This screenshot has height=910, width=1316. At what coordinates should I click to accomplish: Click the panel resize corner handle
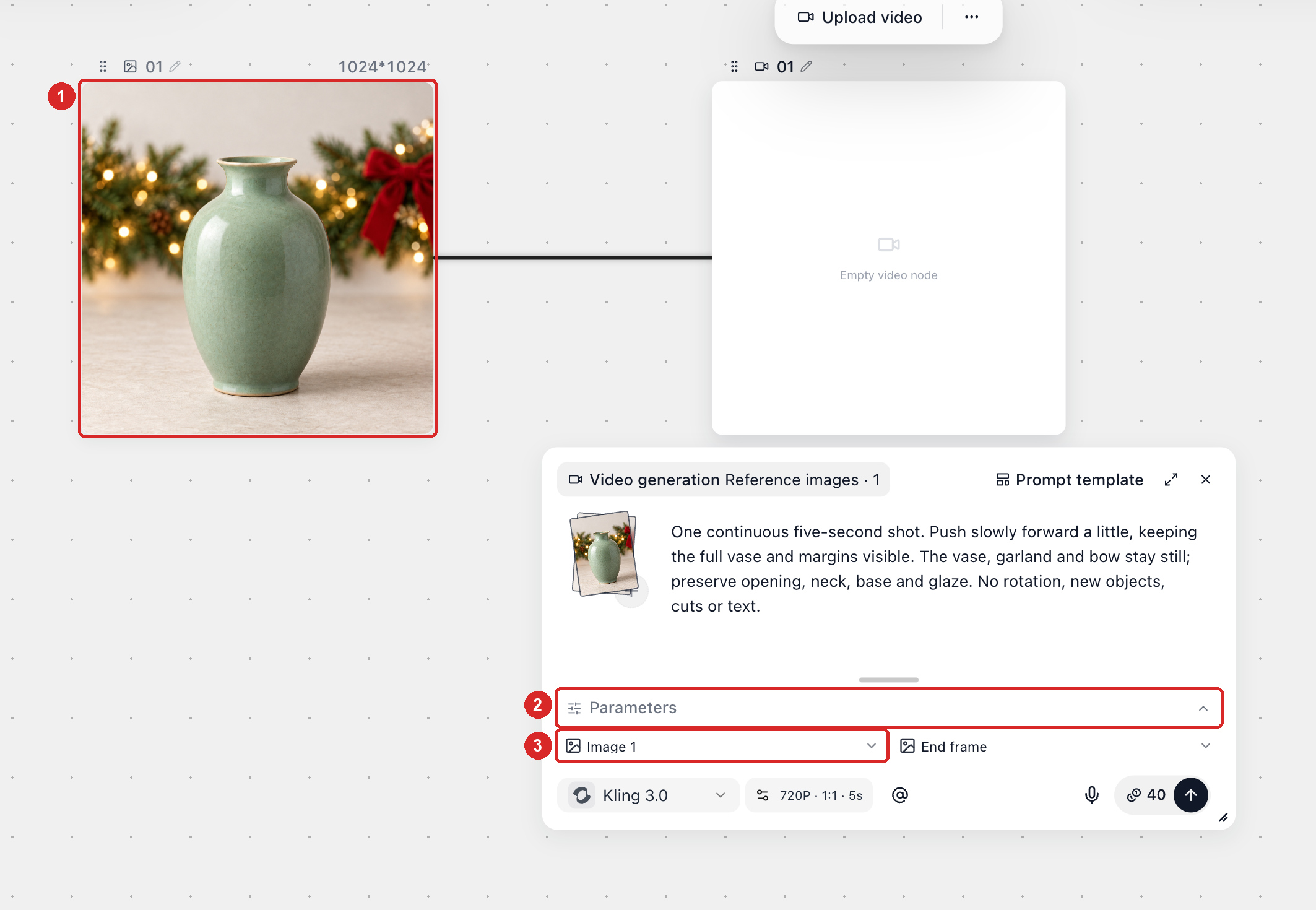pyautogui.click(x=1223, y=818)
